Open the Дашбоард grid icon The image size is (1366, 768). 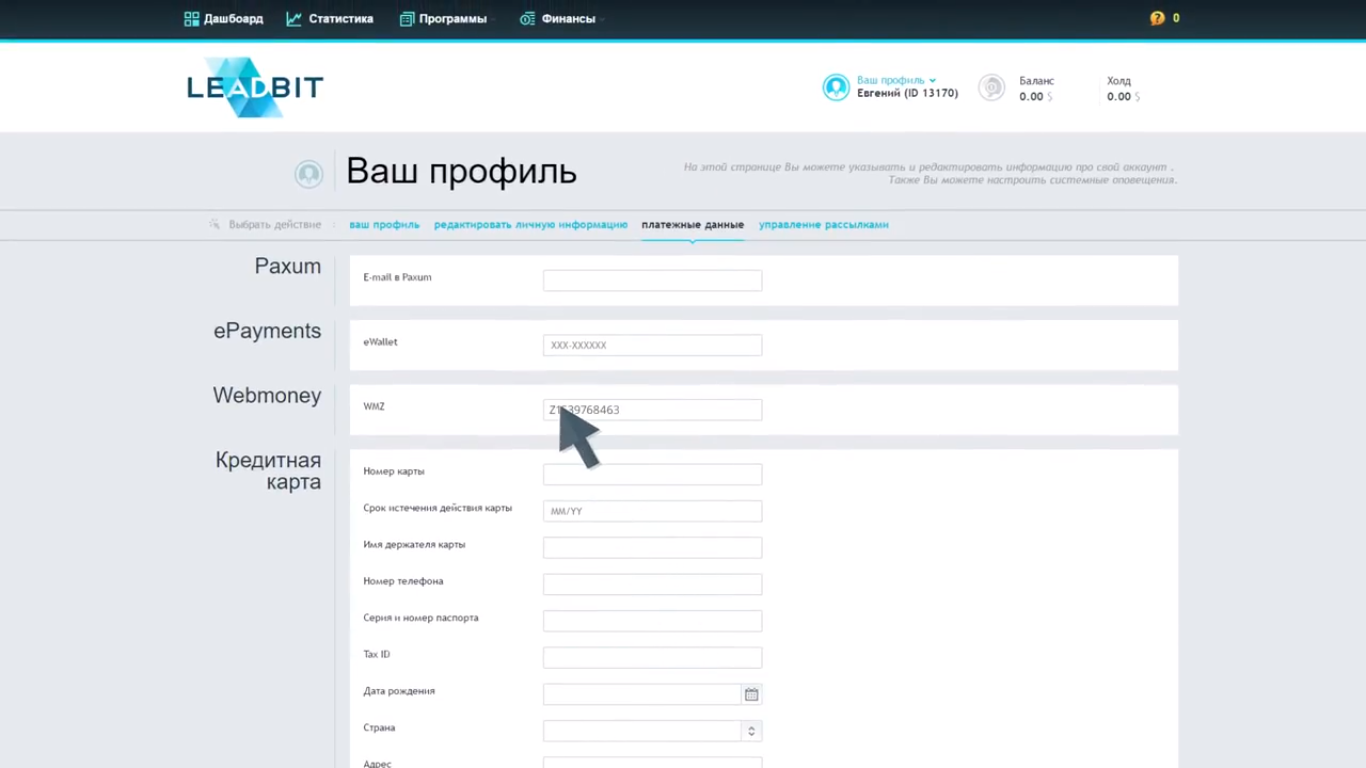tap(191, 18)
